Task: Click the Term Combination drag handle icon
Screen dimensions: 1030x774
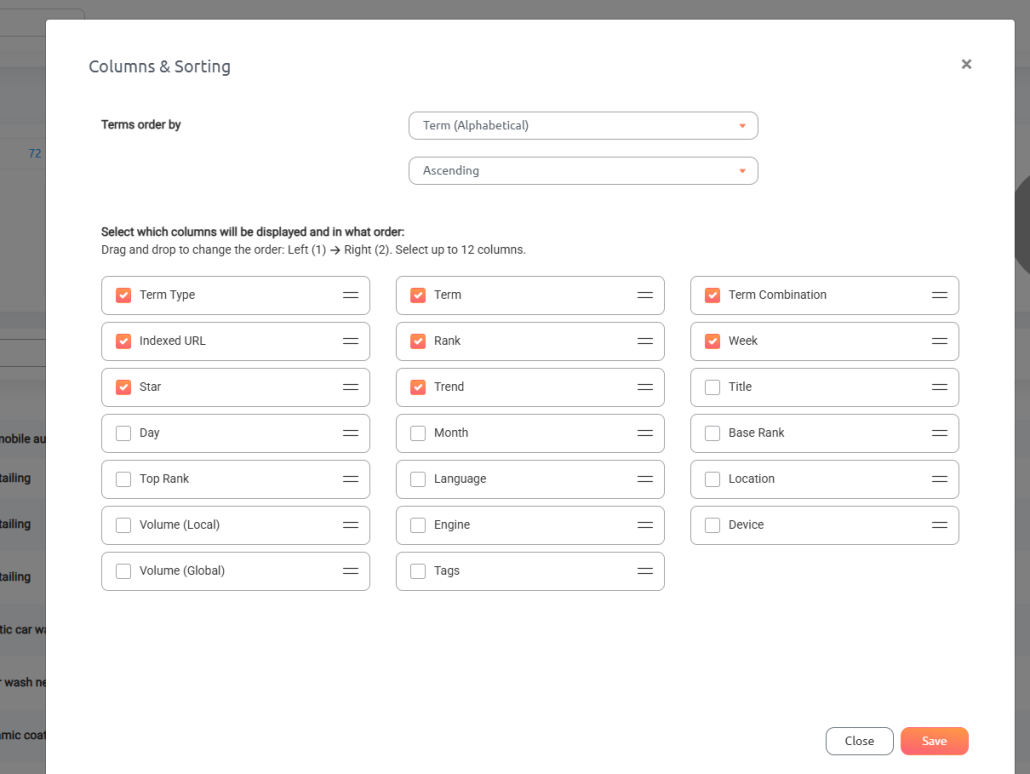Action: [x=939, y=295]
